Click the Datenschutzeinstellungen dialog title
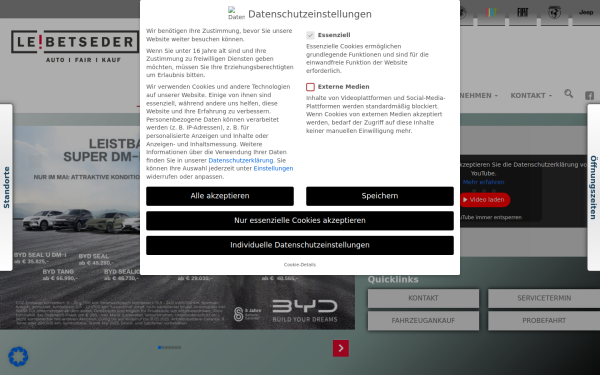 click(310, 14)
